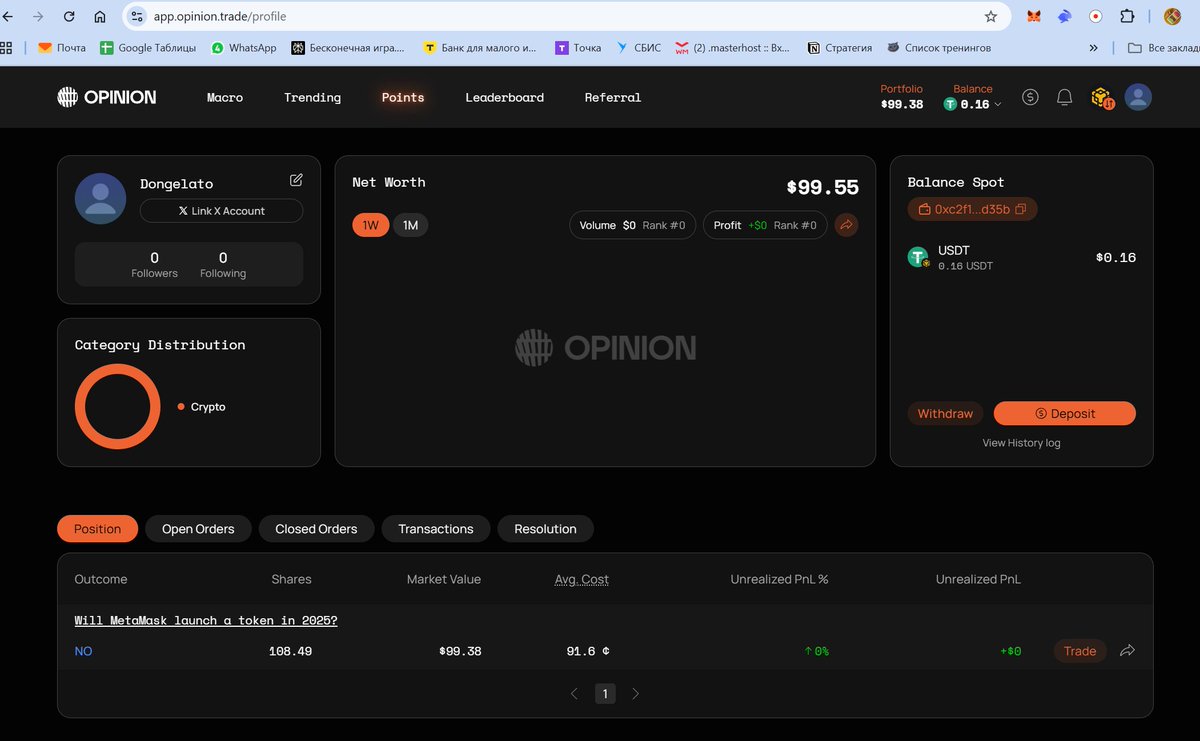Screen dimensions: 1200x741
Task: Open the notifications bell
Action: (x=1065, y=97)
